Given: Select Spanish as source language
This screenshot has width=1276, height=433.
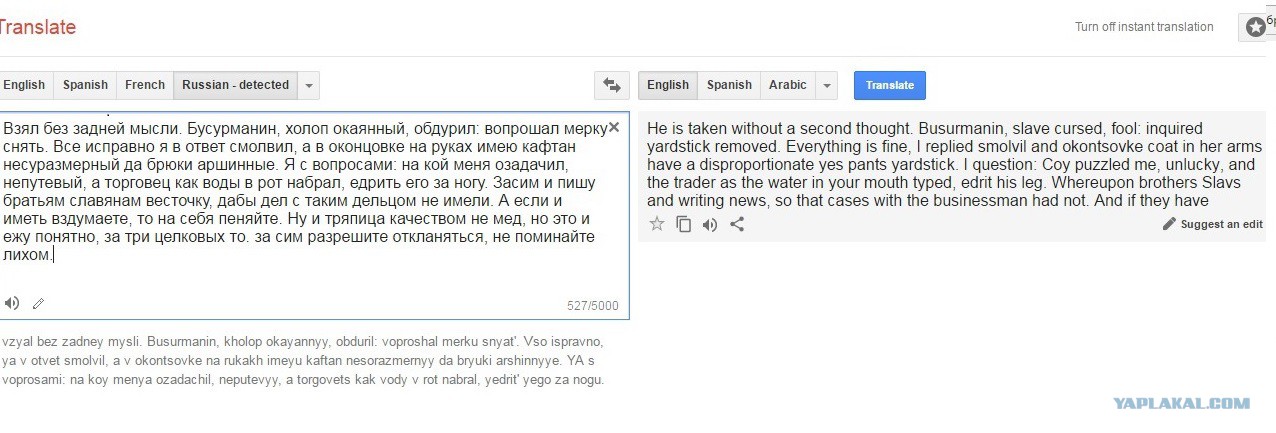Looking at the screenshot, I should point(85,85).
